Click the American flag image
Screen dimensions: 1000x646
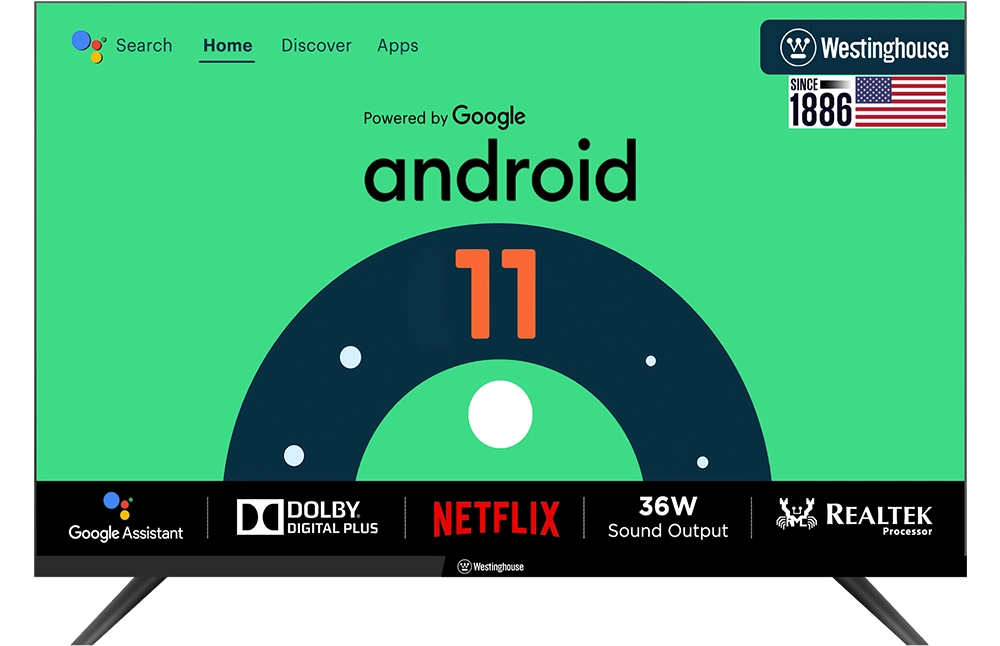click(900, 102)
